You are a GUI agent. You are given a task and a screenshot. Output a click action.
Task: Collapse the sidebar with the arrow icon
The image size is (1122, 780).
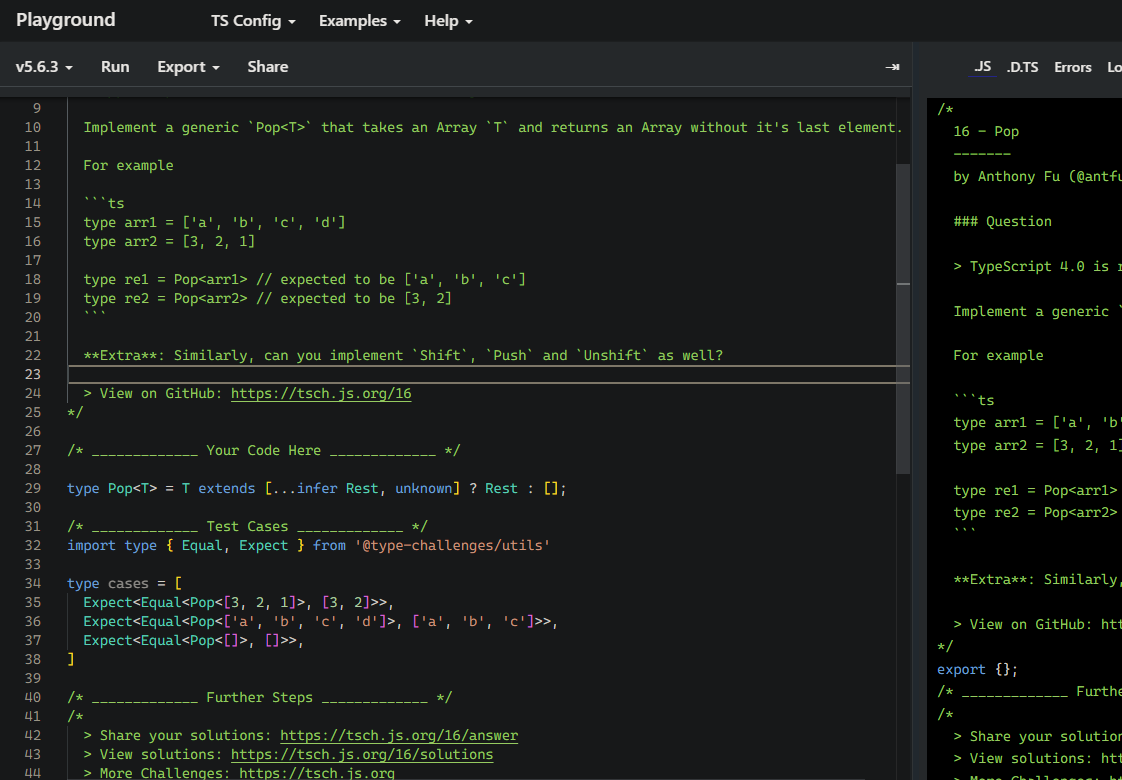point(892,67)
